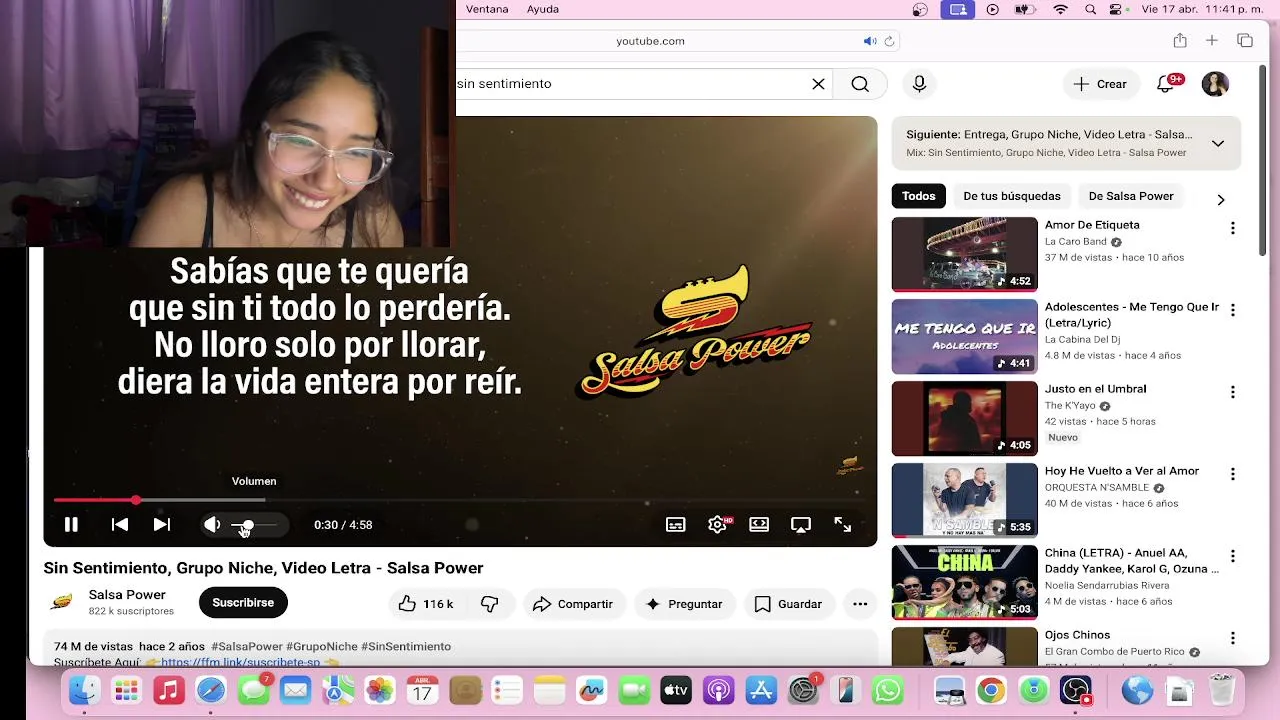Show more filter chips with the arrow
The height and width of the screenshot is (720, 1280).
coord(1220,199)
